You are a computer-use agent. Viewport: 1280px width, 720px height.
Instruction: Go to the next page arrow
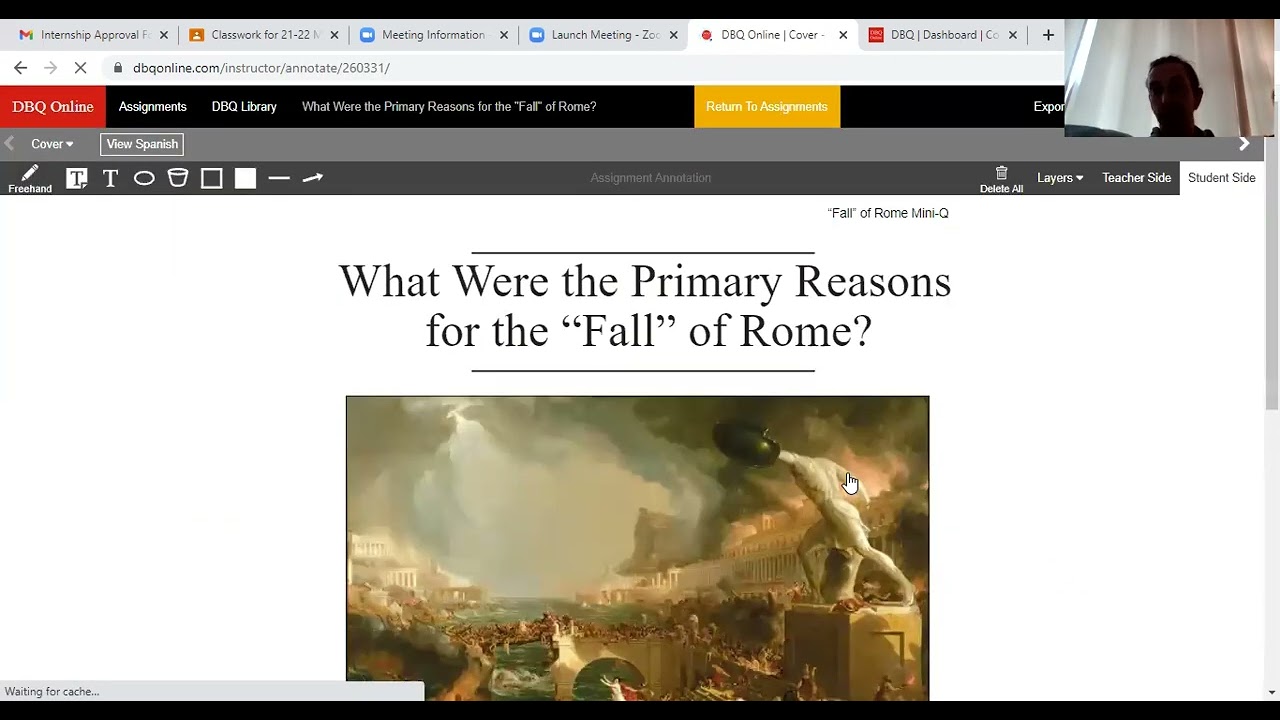pyautogui.click(x=1244, y=144)
